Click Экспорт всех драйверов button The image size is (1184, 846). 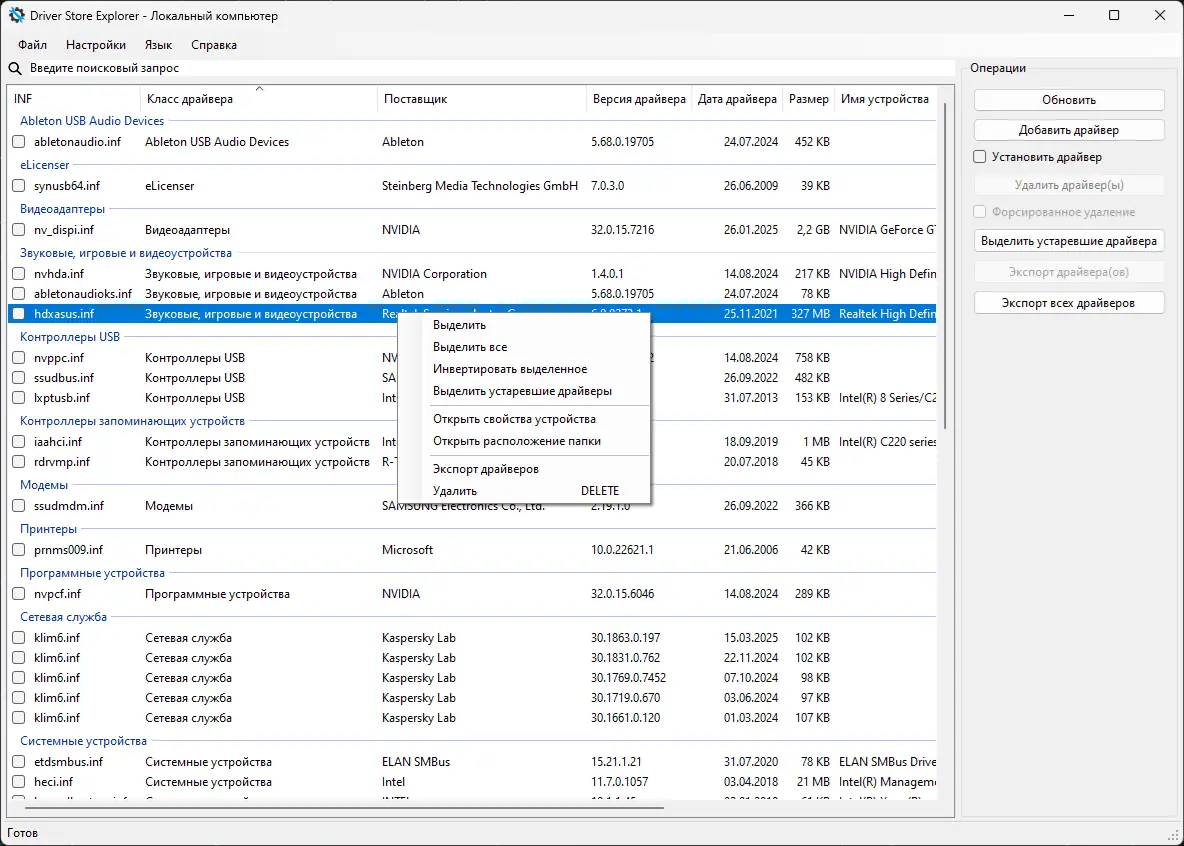click(1068, 303)
